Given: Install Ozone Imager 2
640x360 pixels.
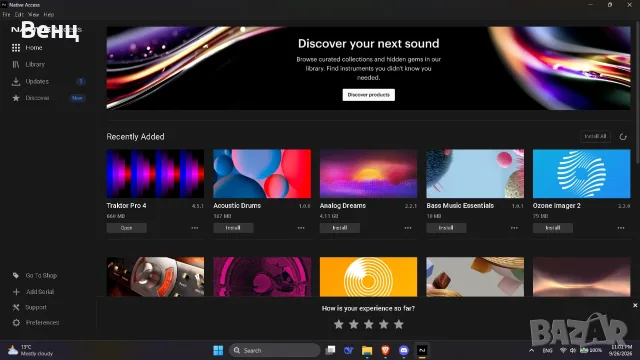Looking at the screenshot, I should coord(553,228).
